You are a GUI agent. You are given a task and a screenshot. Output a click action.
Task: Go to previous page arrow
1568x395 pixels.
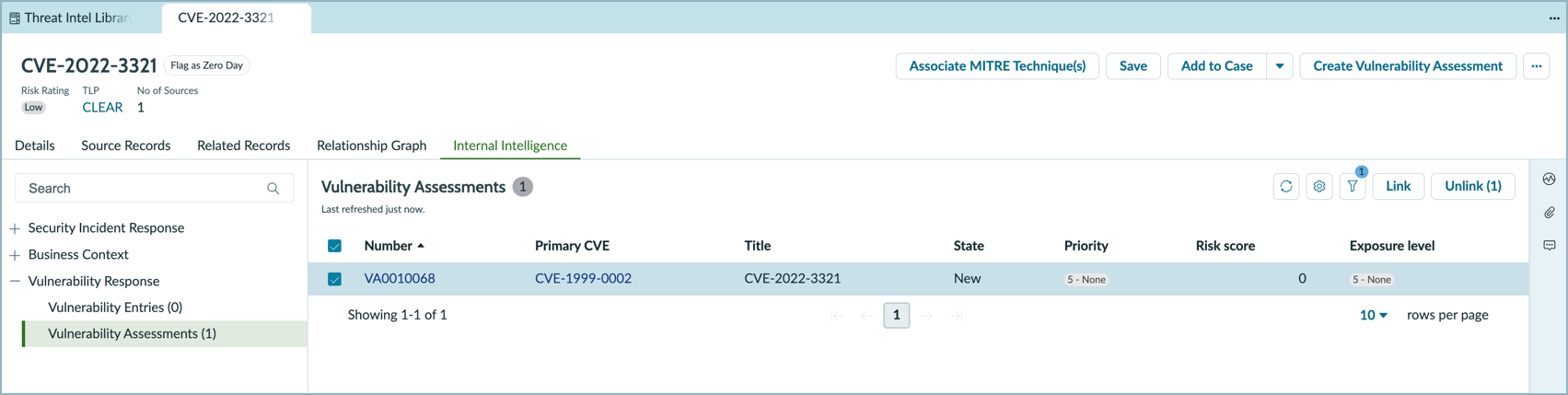tap(866, 316)
